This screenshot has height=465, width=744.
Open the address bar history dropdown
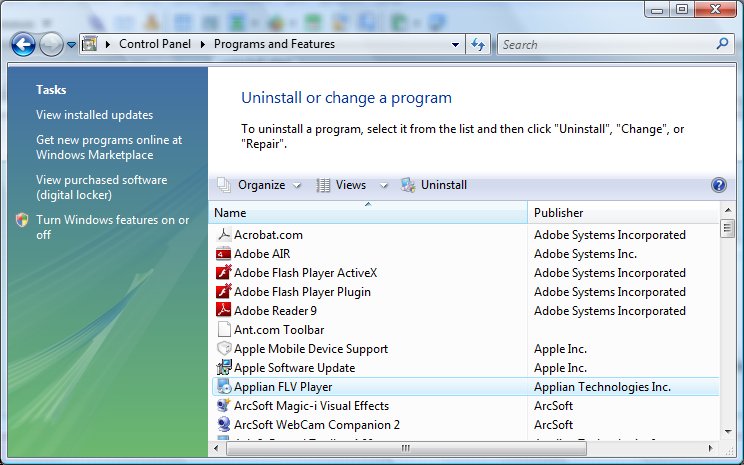click(455, 44)
